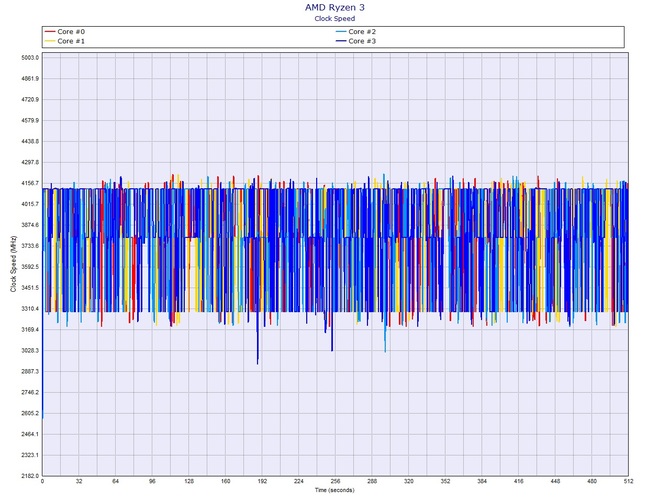The width and height of the screenshot is (670, 502).
Task: Click the 4015.7 y-axis value
Action: pyautogui.click(x=30, y=204)
